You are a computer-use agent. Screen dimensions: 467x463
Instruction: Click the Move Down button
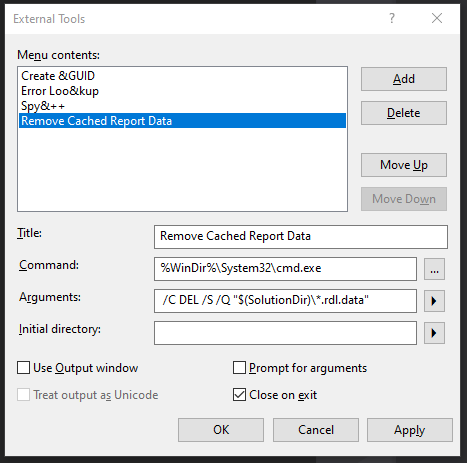(404, 199)
